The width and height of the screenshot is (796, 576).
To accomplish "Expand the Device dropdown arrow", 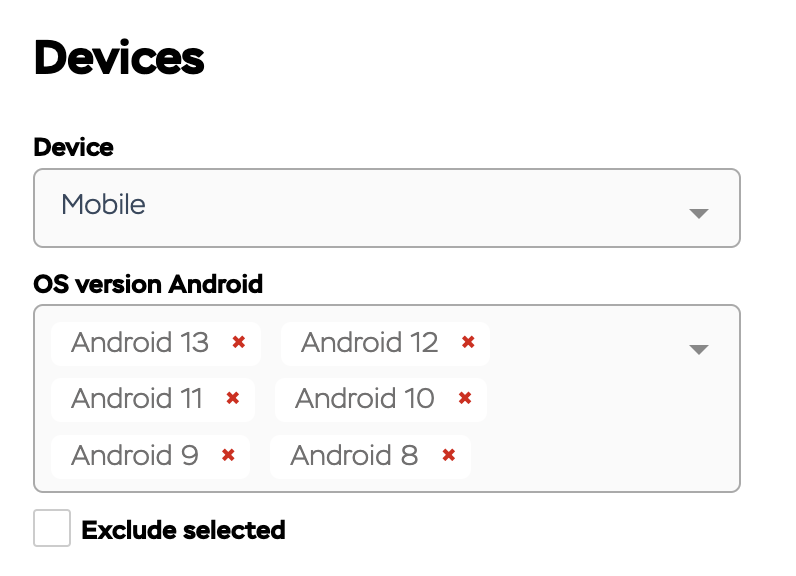I will [x=699, y=213].
